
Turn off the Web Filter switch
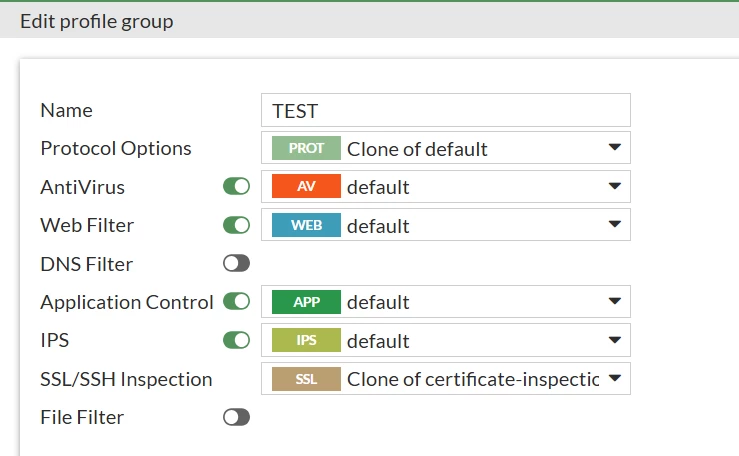click(x=237, y=225)
